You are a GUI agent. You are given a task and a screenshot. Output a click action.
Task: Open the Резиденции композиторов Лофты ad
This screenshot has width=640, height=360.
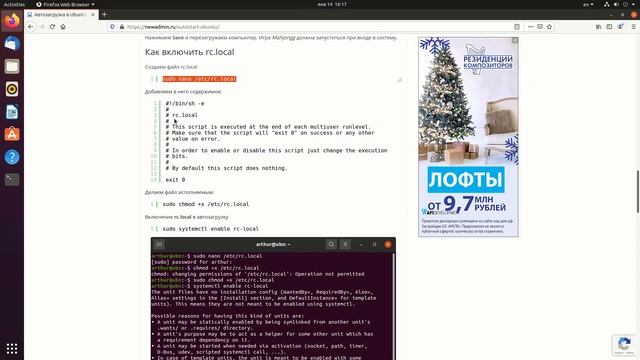[468, 137]
